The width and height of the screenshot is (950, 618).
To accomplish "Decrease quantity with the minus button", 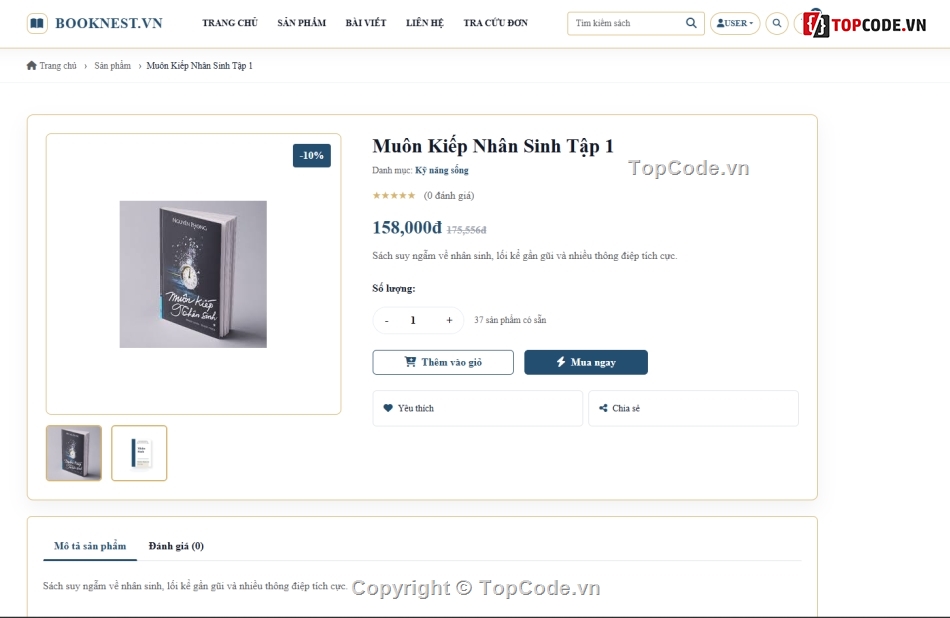I will pyautogui.click(x=387, y=320).
